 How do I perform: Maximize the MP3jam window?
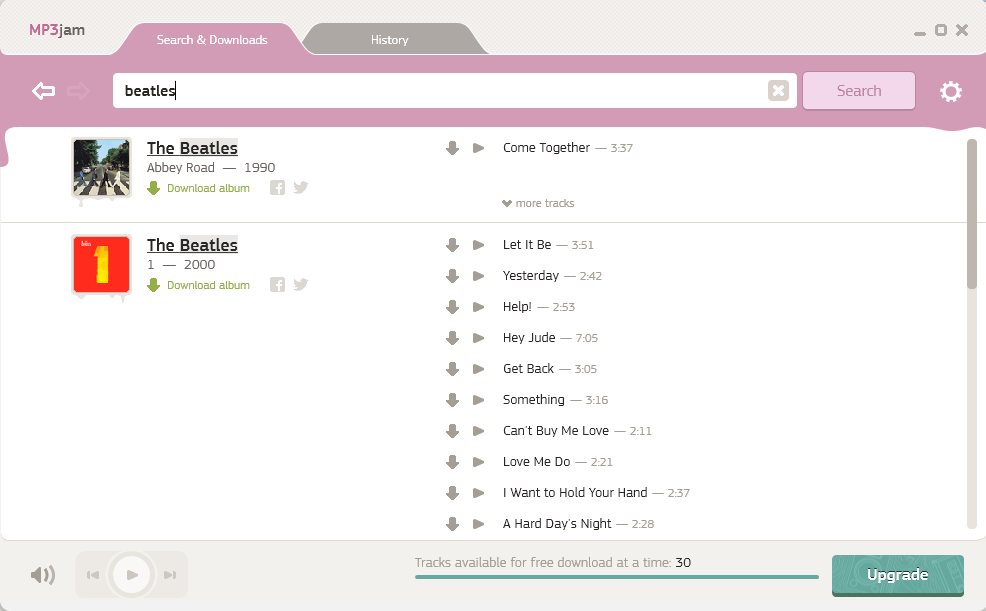click(941, 30)
